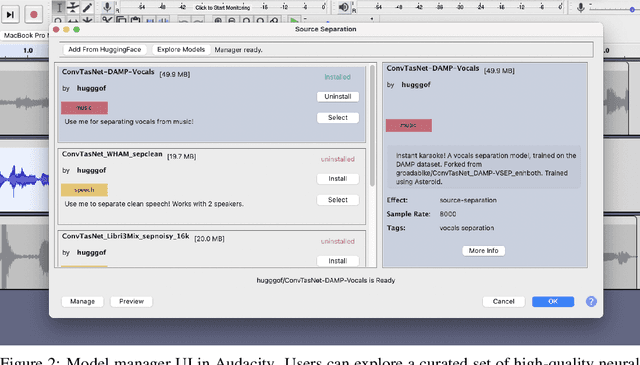
Task: Click the 'Manager ready.' status text
Action: click(238, 50)
